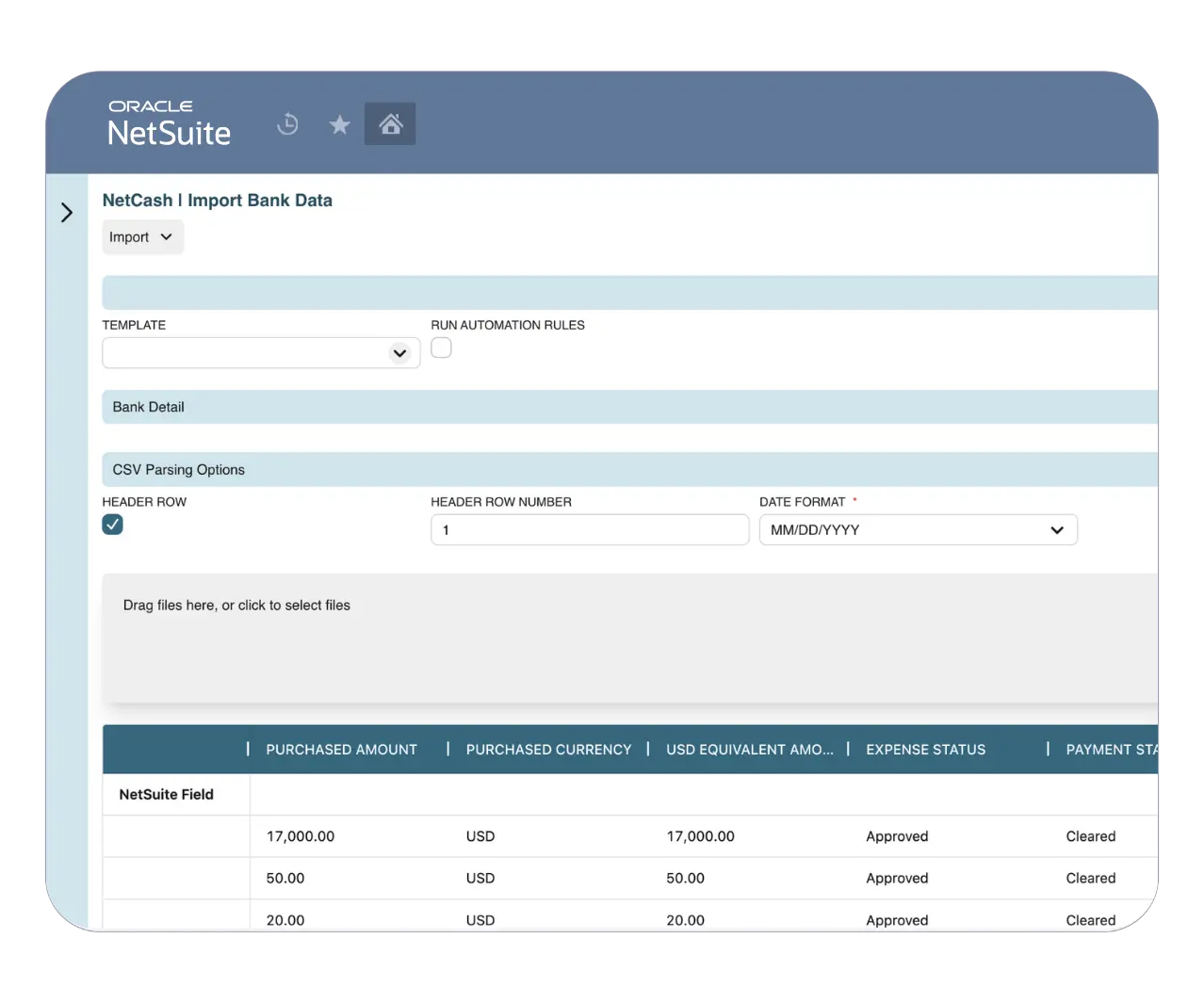Open the recent records history icon

click(x=288, y=123)
